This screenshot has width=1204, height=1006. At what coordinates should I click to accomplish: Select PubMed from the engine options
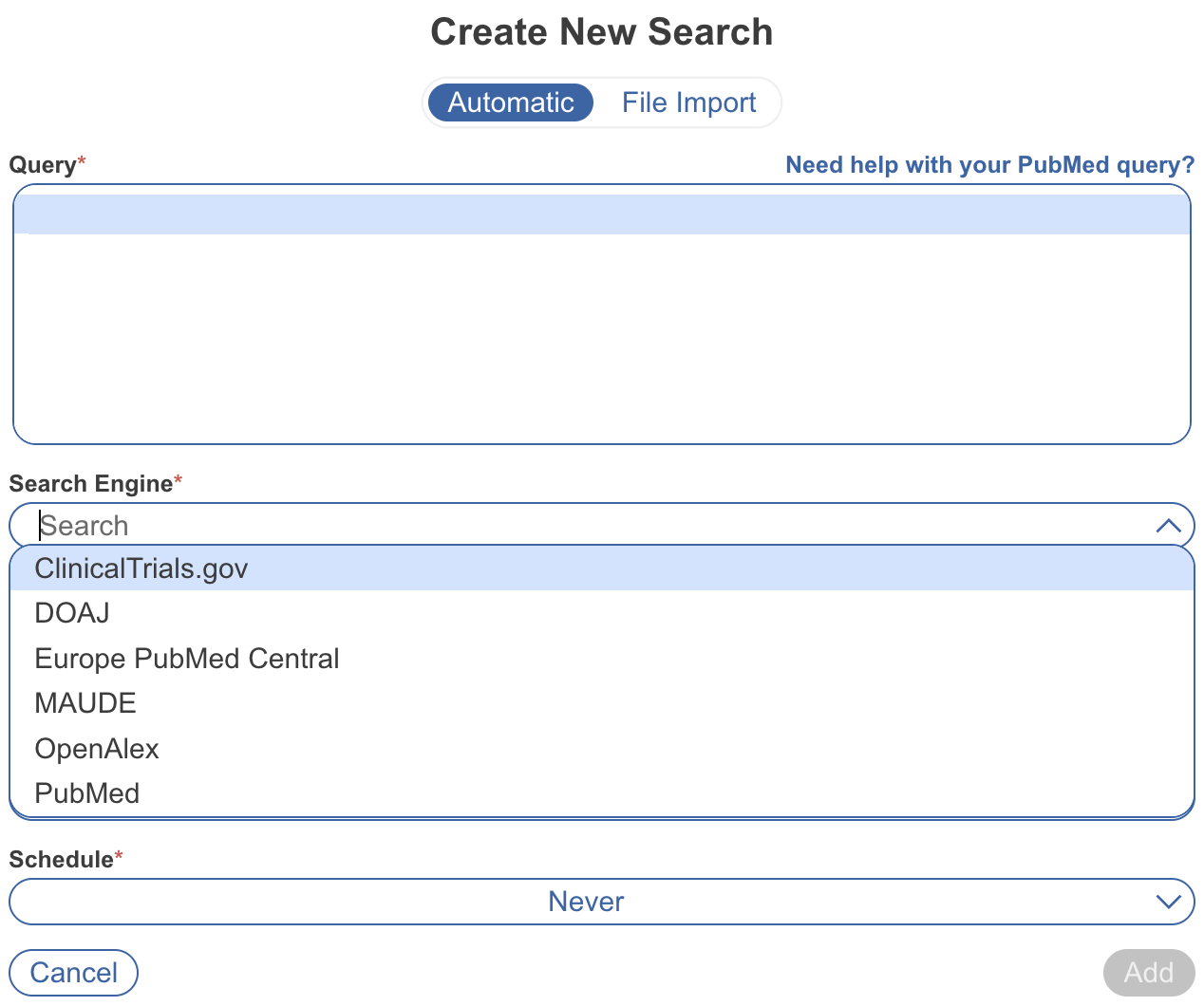click(87, 793)
